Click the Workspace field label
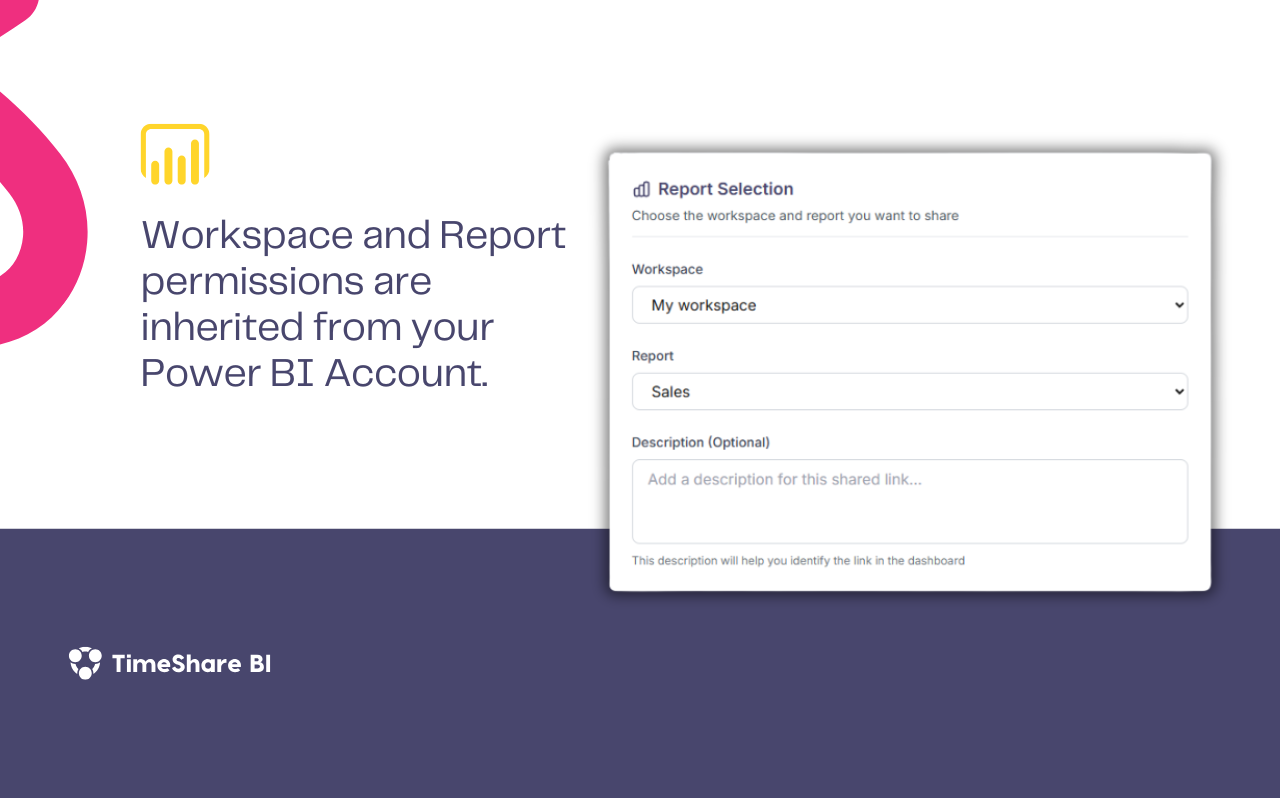 point(667,269)
